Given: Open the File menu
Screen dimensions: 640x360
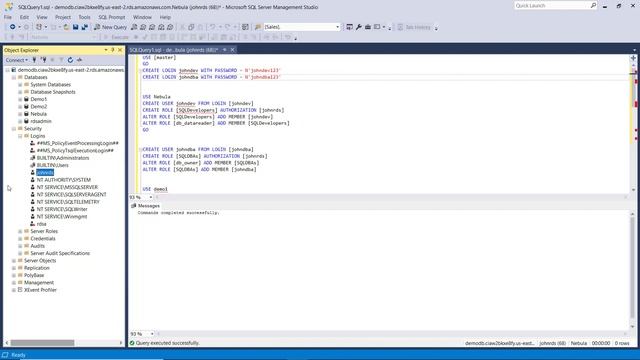Looking at the screenshot, I should pyautogui.click(x=8, y=17).
